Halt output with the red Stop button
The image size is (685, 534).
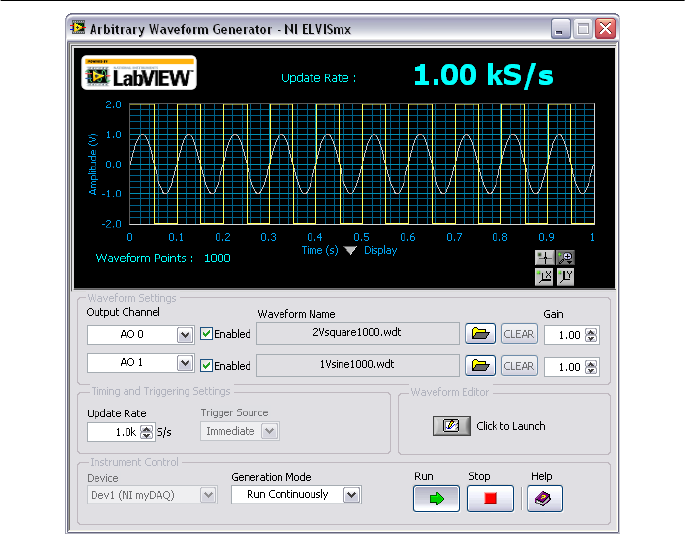[x=490, y=498]
